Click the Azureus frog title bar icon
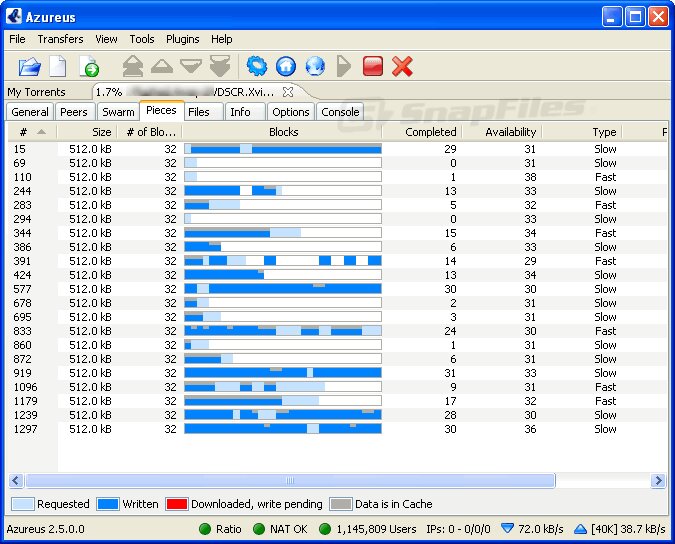The image size is (675, 544). pos(14,16)
